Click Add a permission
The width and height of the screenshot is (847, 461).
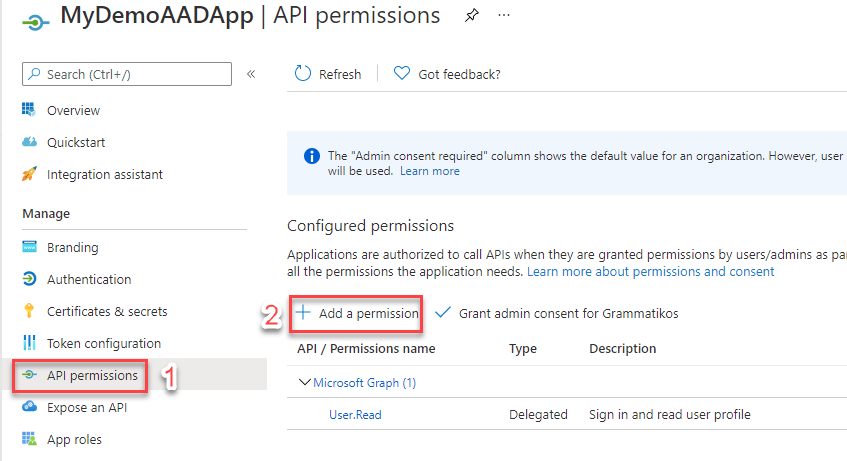pos(368,313)
